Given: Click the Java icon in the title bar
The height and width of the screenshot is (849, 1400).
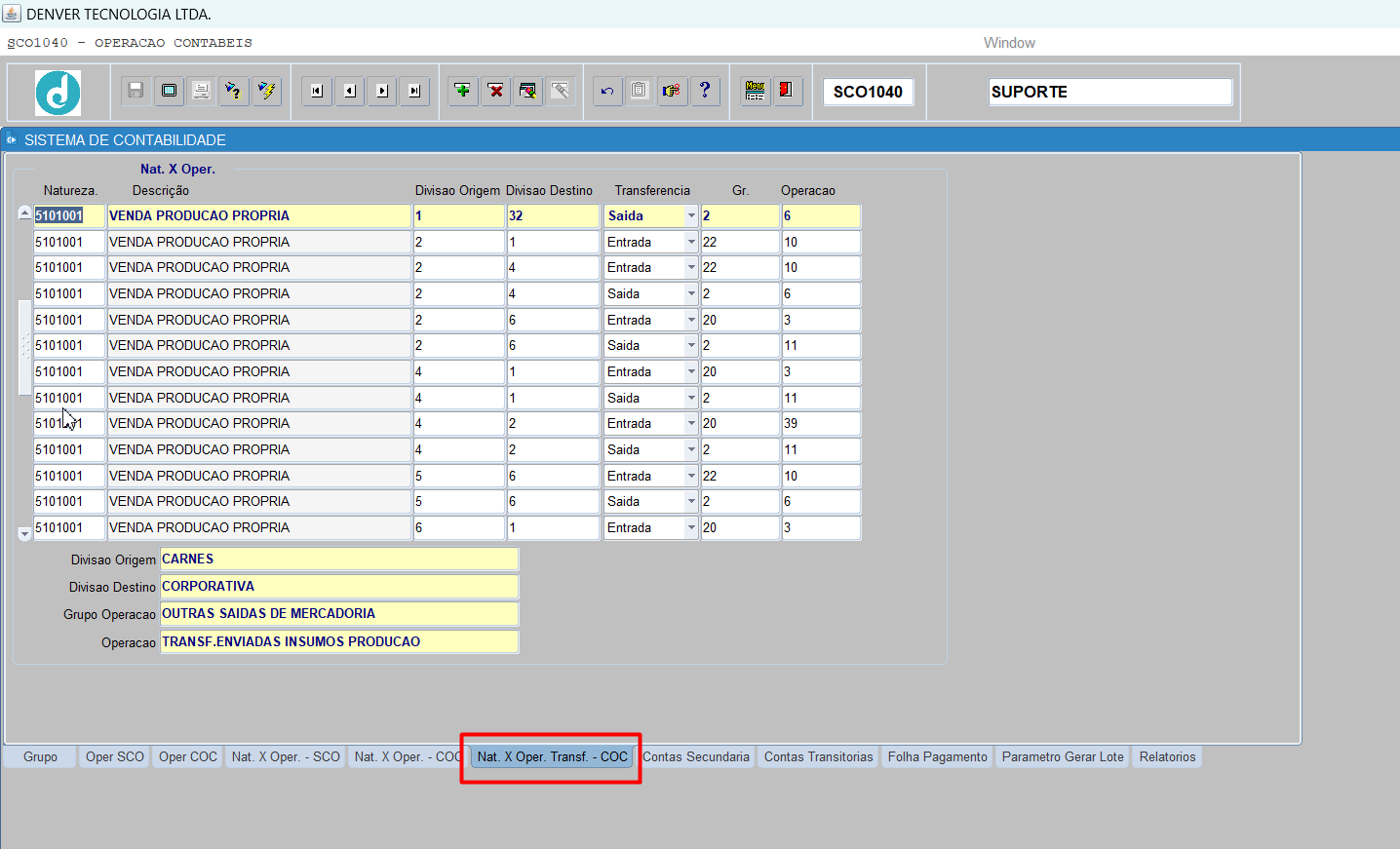Looking at the screenshot, I should (x=12, y=14).
